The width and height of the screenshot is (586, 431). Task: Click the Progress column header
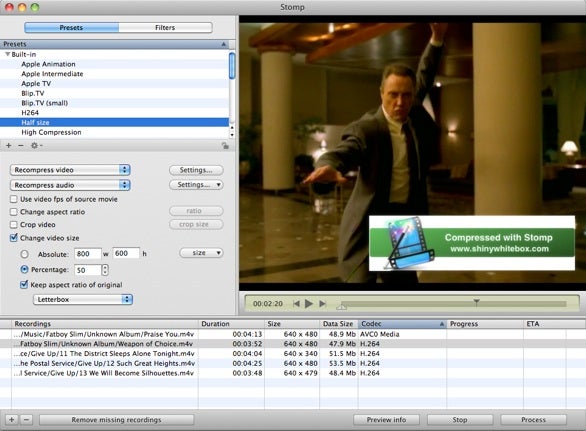point(485,324)
